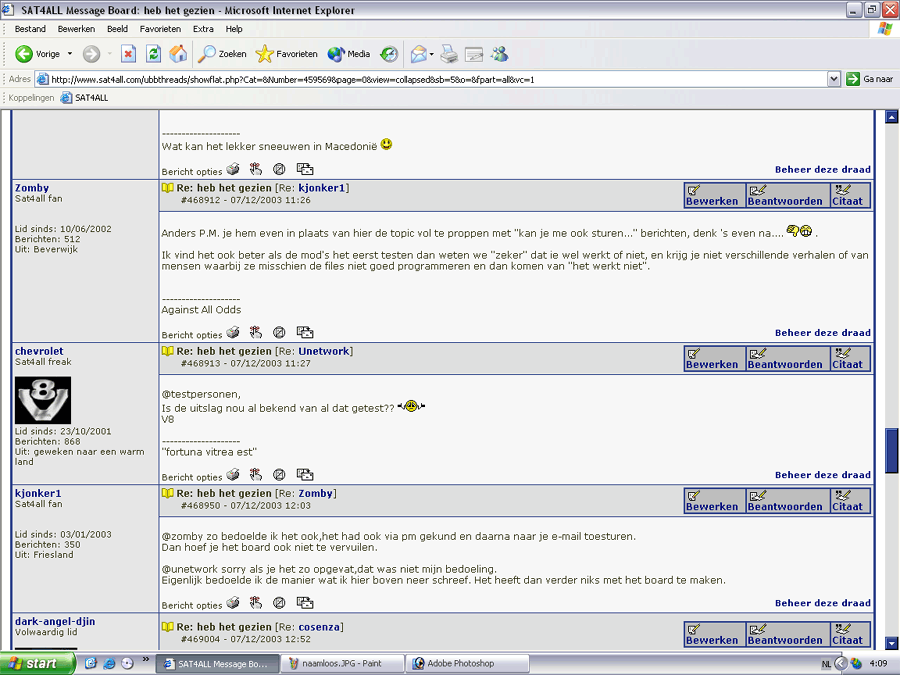Click reminder icon in Zomby's Bericht opties
This screenshot has width=900, height=675.
256,332
